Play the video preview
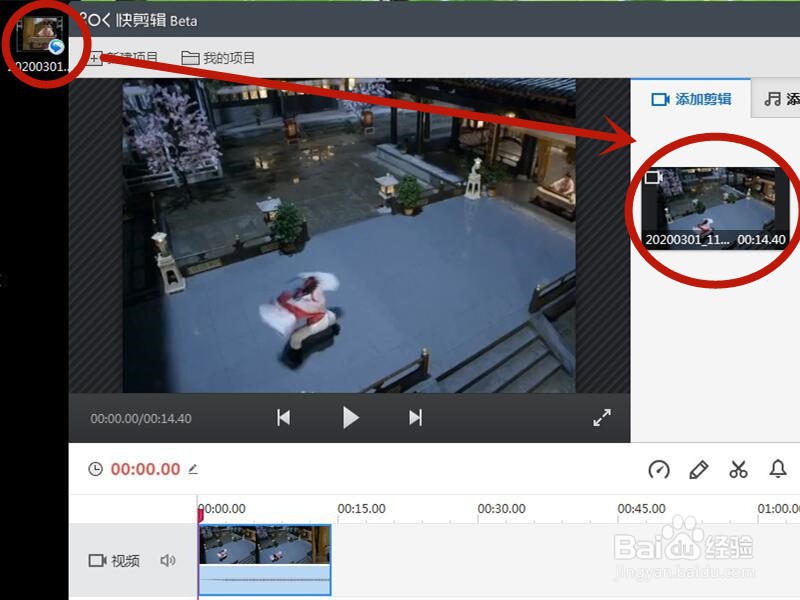800x600 pixels. (x=351, y=418)
